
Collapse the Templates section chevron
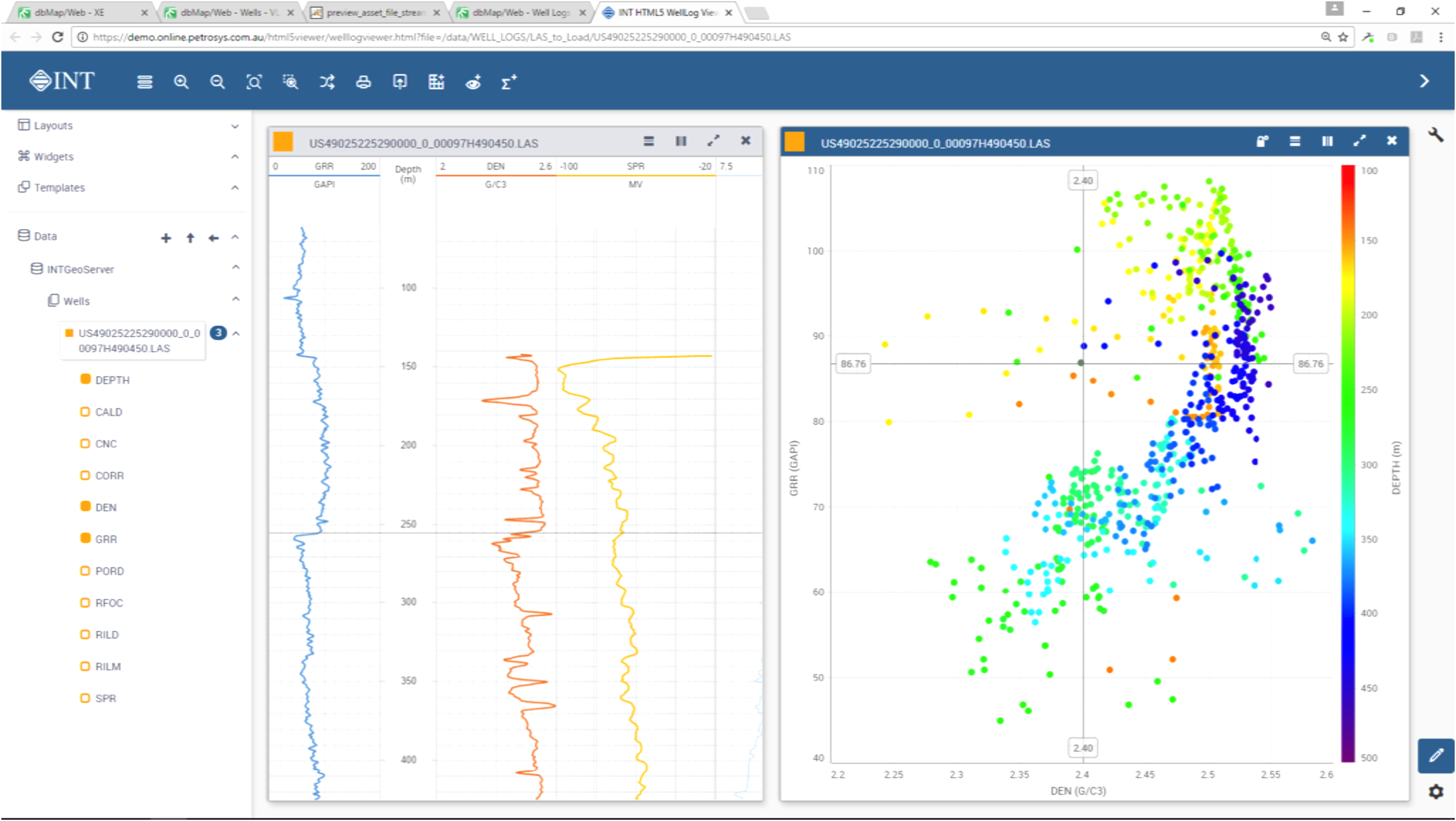[235, 188]
